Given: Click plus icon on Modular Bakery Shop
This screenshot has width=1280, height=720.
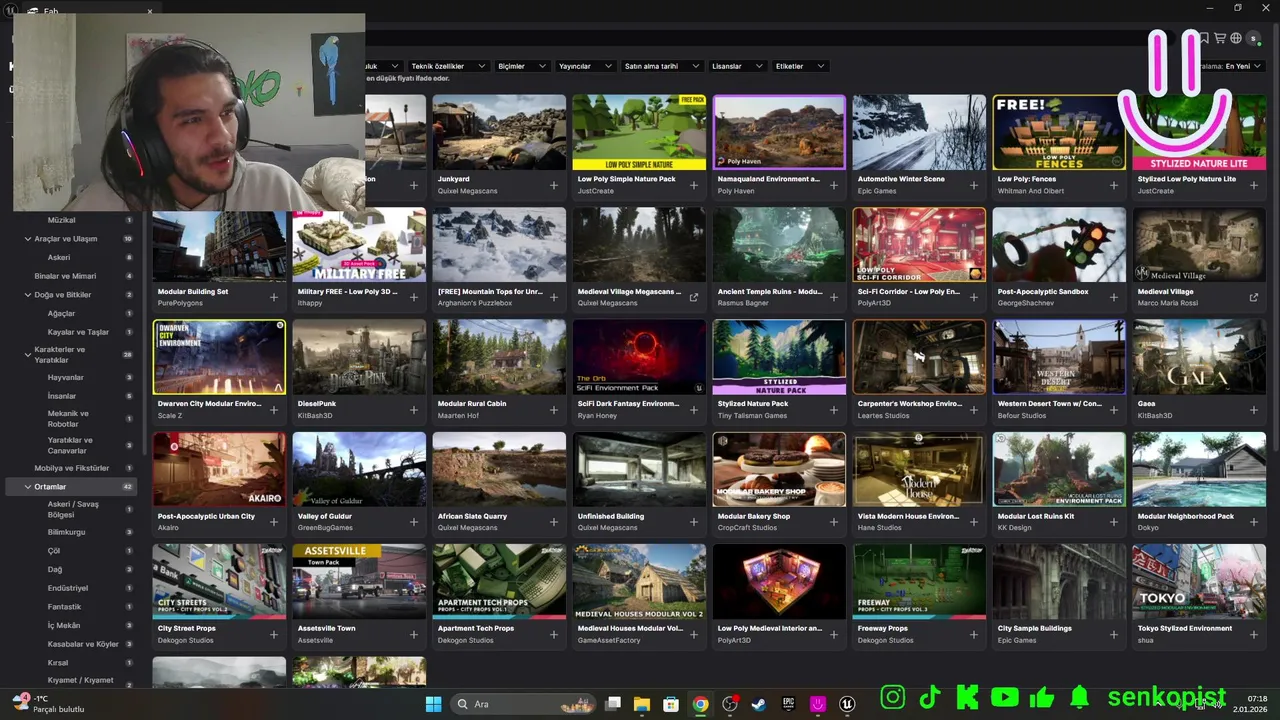Looking at the screenshot, I should tap(834, 522).
